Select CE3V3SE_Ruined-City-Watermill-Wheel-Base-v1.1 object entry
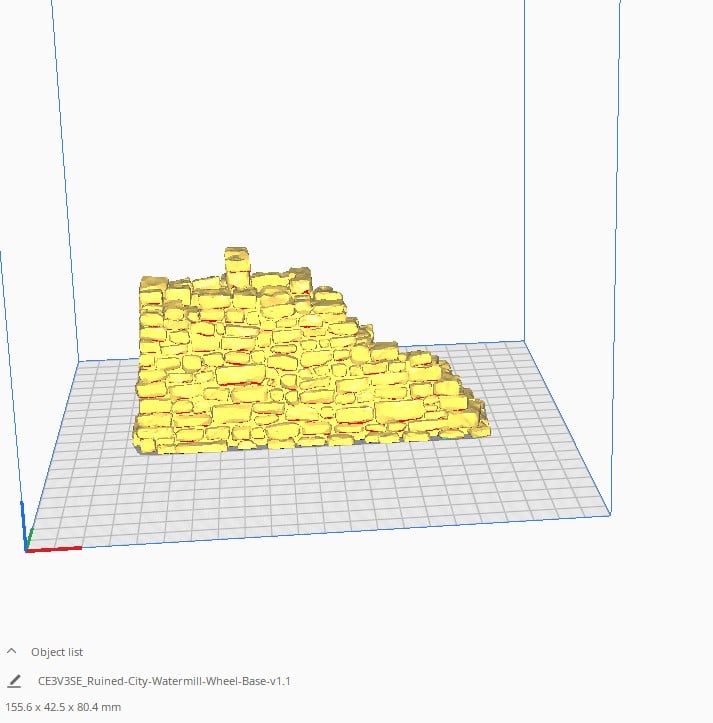This screenshot has height=723, width=713. (164, 681)
